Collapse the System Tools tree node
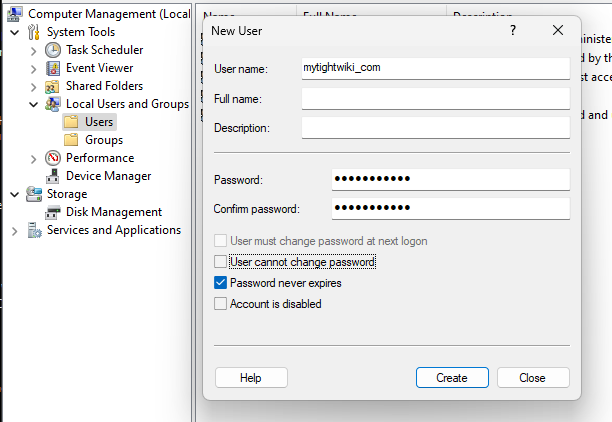The height and width of the screenshot is (422, 612). pos(14,32)
